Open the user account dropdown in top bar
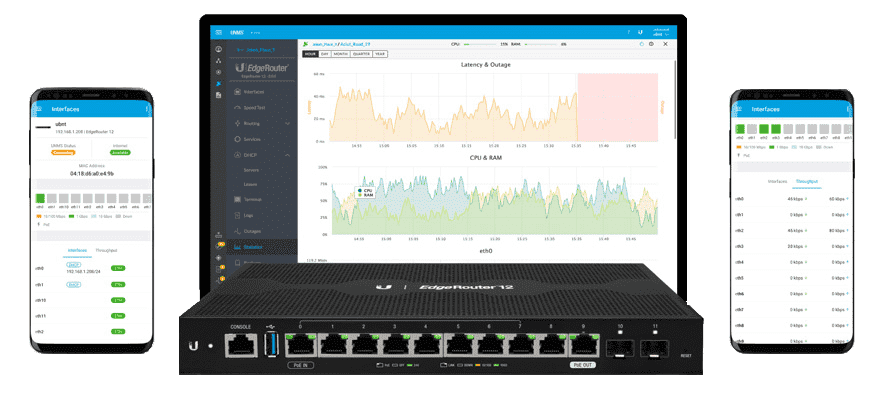The image size is (878, 410). pyautogui.click(x=662, y=32)
